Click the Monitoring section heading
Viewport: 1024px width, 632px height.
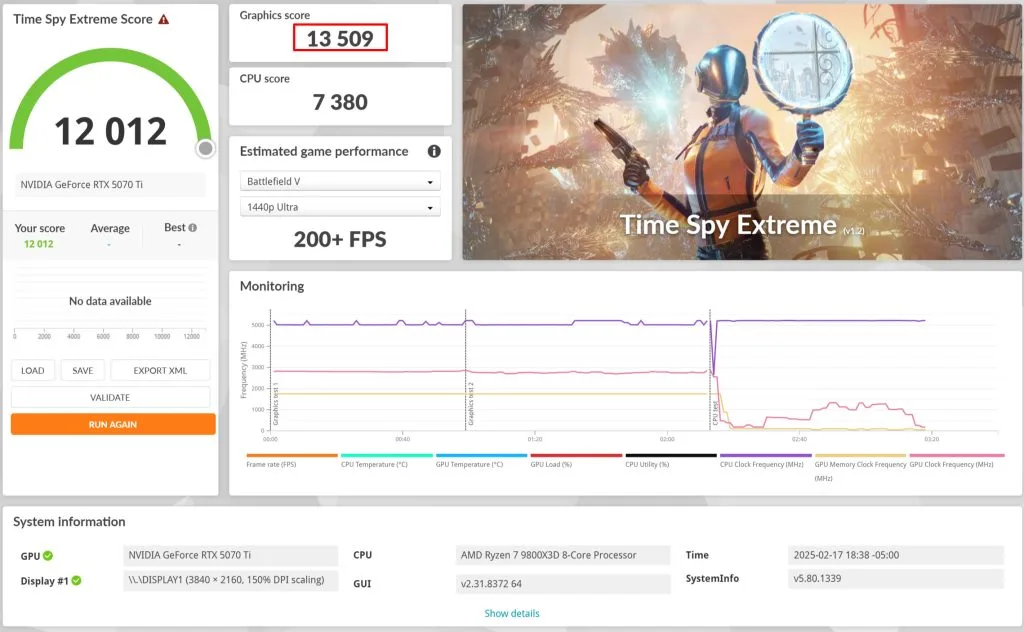click(272, 286)
